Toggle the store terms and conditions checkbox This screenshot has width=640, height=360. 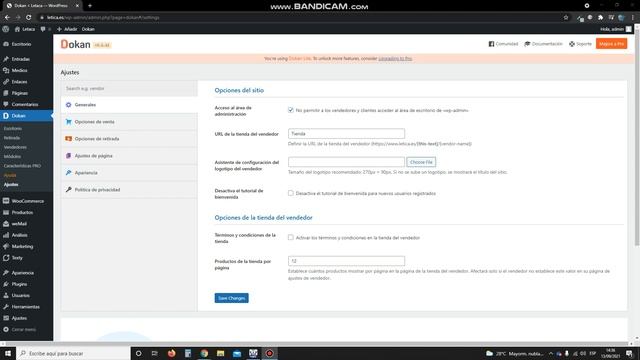[x=291, y=237]
